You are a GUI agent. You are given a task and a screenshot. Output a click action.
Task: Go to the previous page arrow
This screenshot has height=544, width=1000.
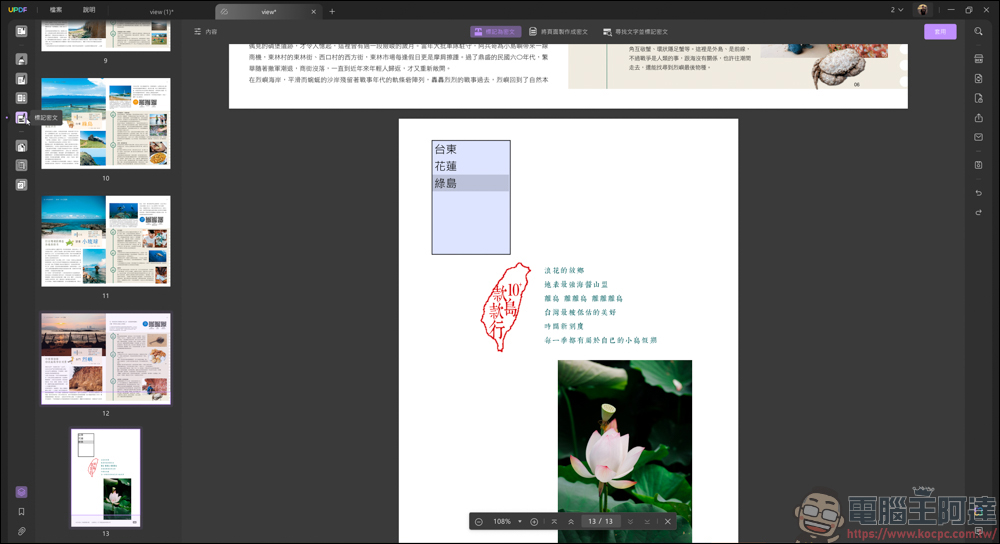click(x=571, y=522)
